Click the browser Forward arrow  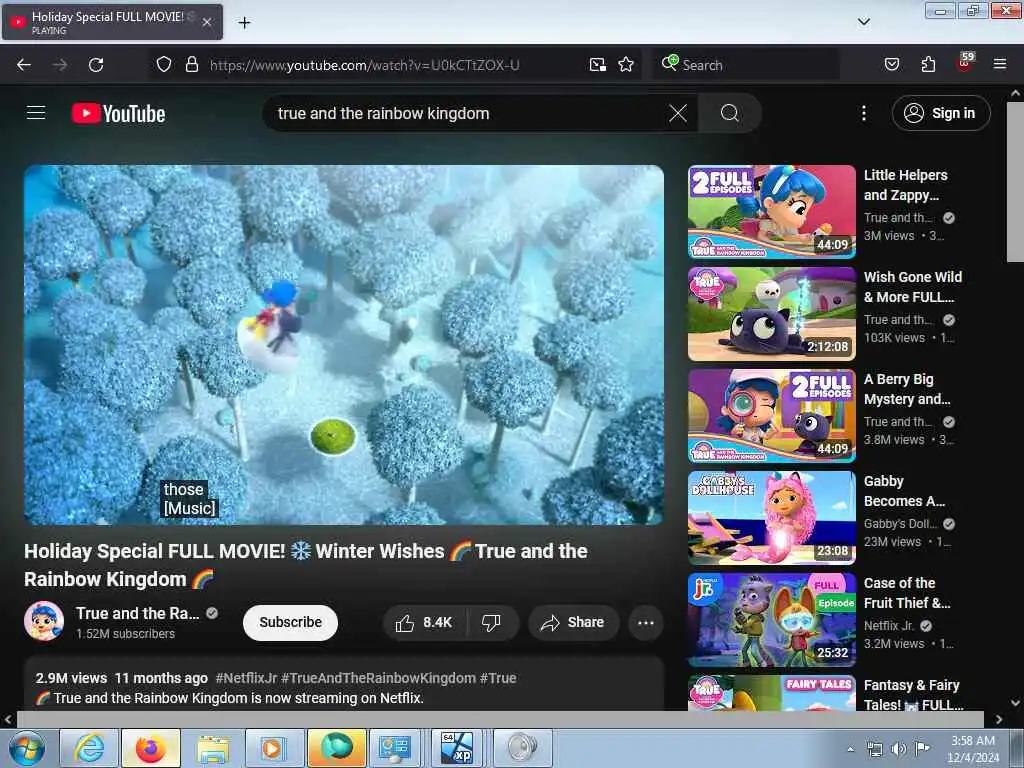[x=59, y=65]
